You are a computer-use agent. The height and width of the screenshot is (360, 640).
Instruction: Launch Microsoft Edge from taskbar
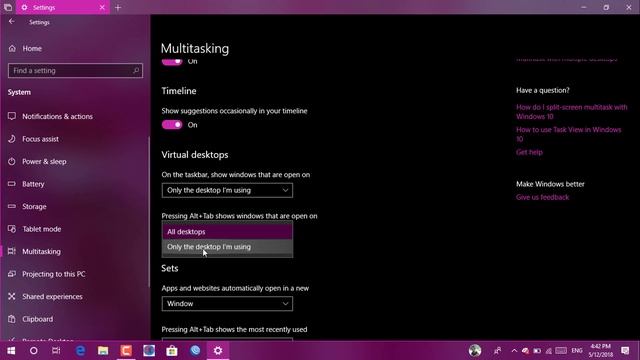click(x=80, y=351)
